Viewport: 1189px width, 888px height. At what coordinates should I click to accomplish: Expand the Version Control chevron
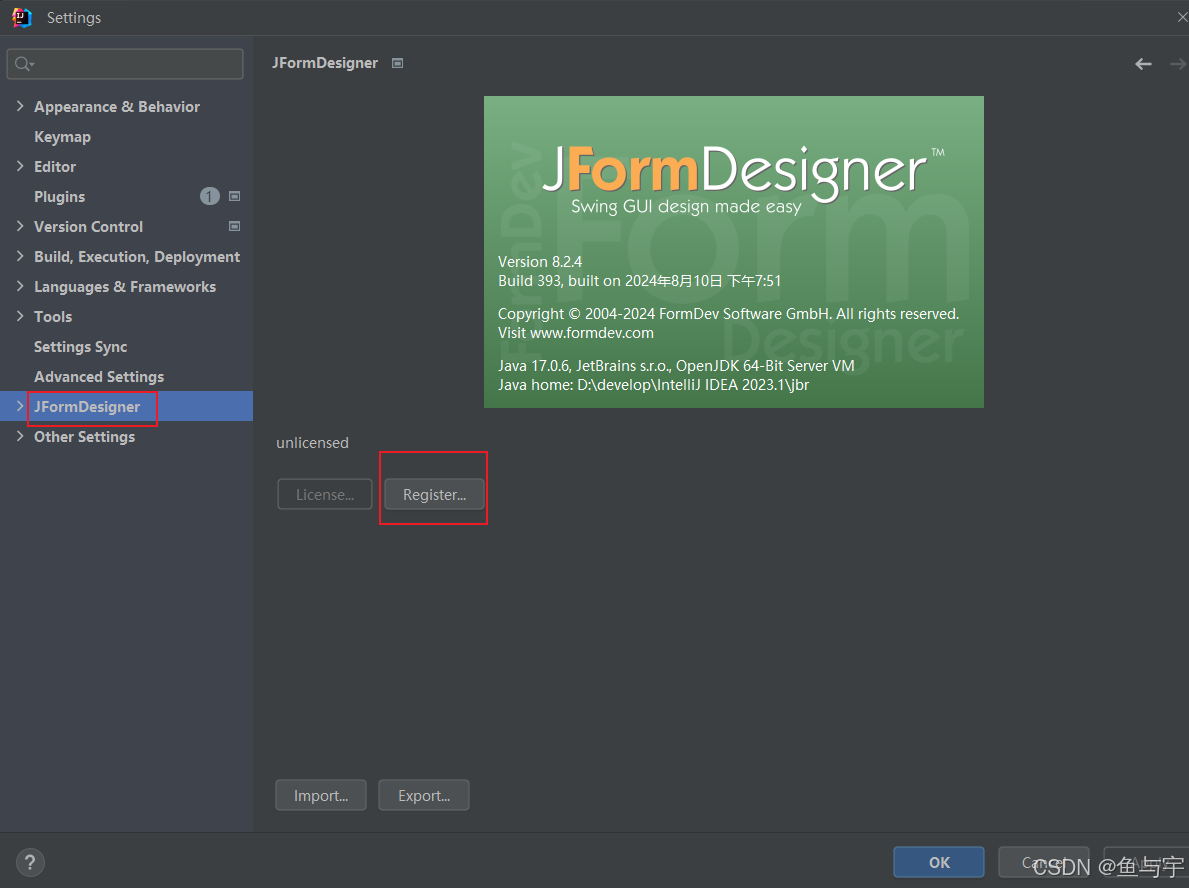20,226
